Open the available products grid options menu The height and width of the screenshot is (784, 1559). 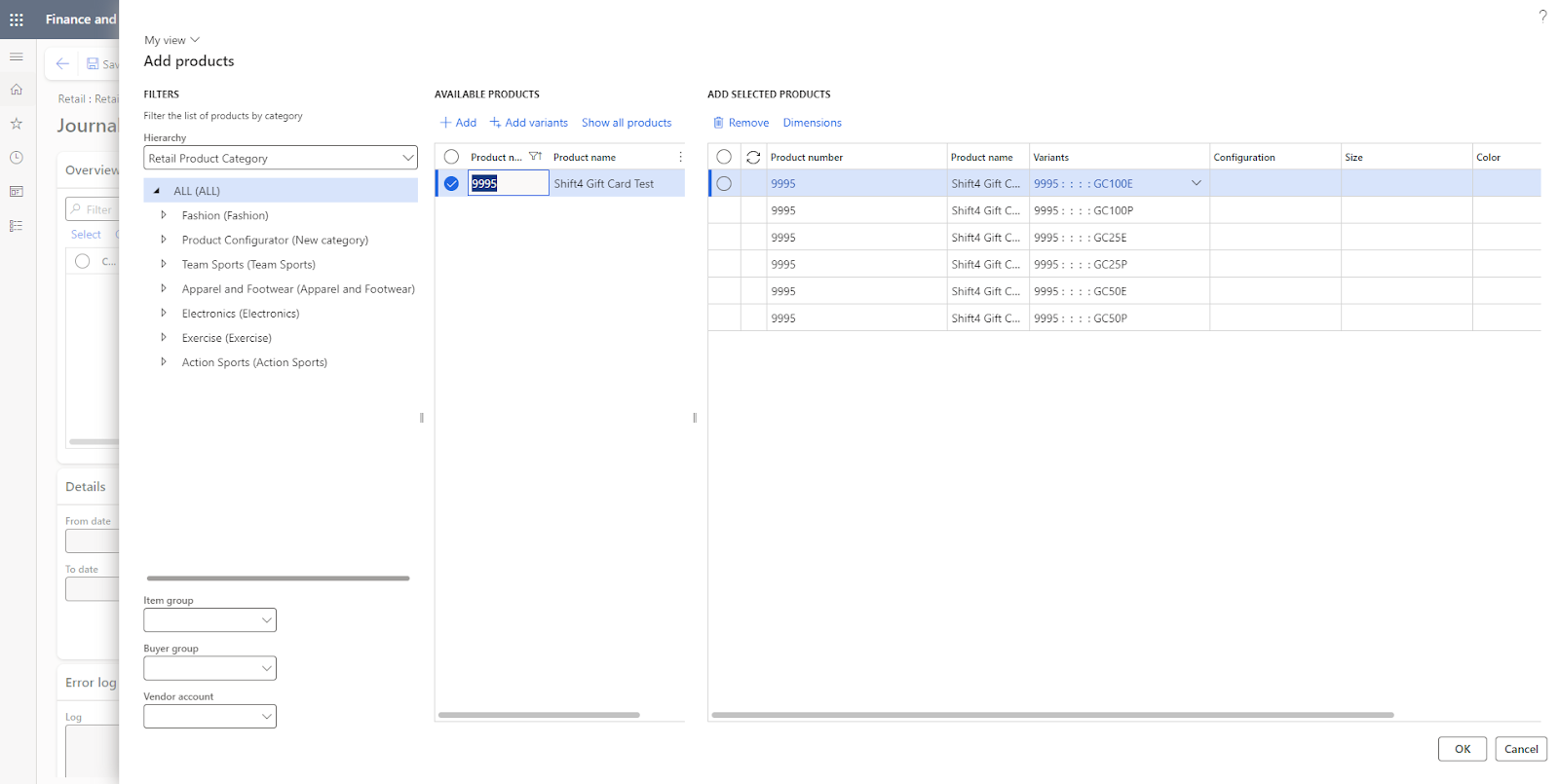click(680, 157)
